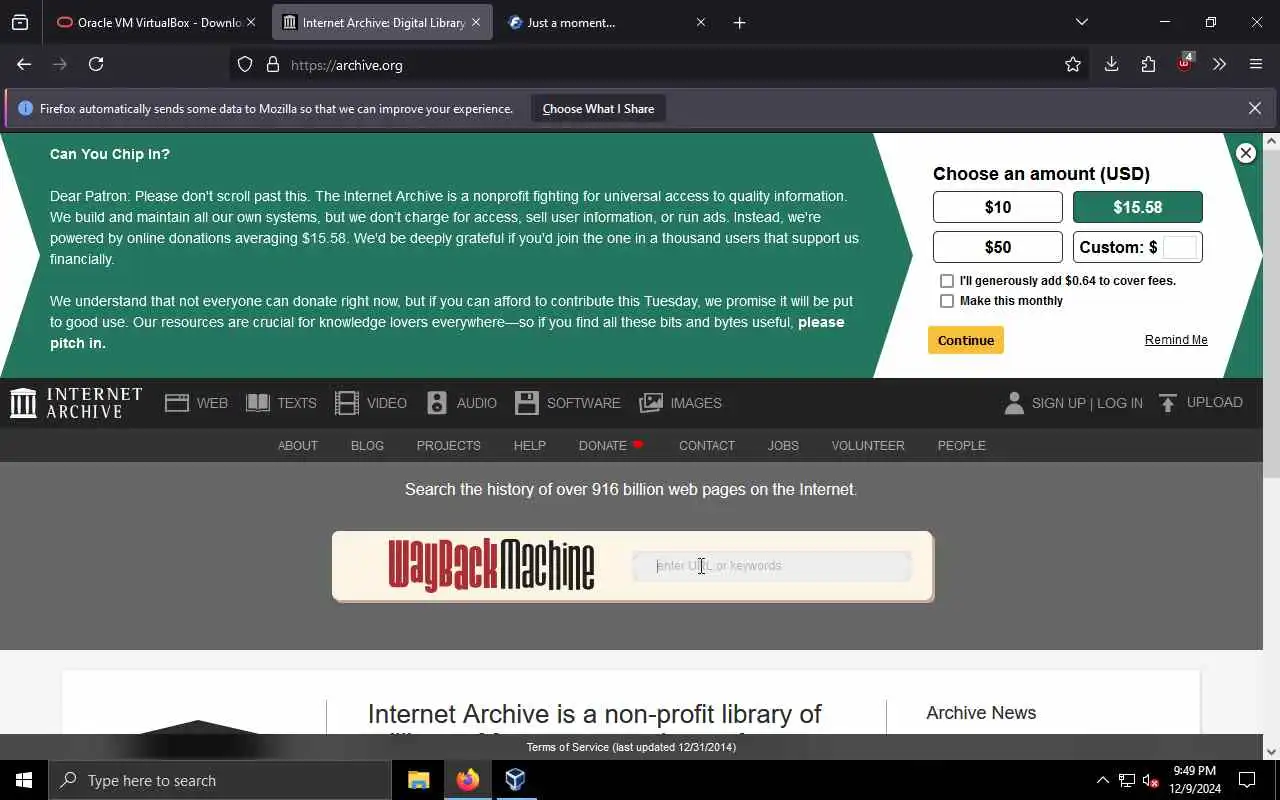Open the Audio speaker icon
Image resolution: width=1280 pixels, height=800 pixels.
(x=437, y=403)
